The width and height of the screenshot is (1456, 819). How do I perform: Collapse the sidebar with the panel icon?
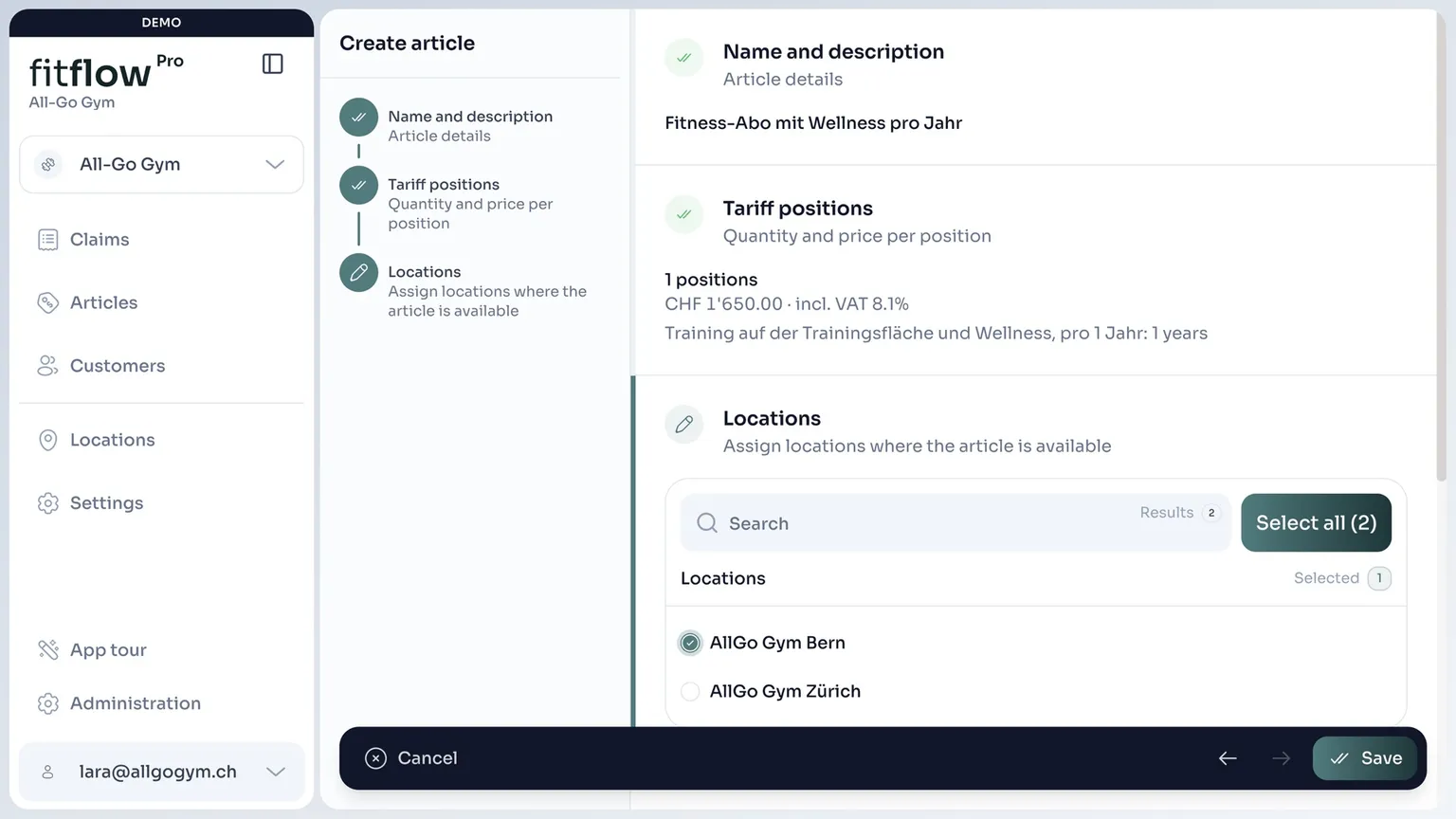pos(272,64)
